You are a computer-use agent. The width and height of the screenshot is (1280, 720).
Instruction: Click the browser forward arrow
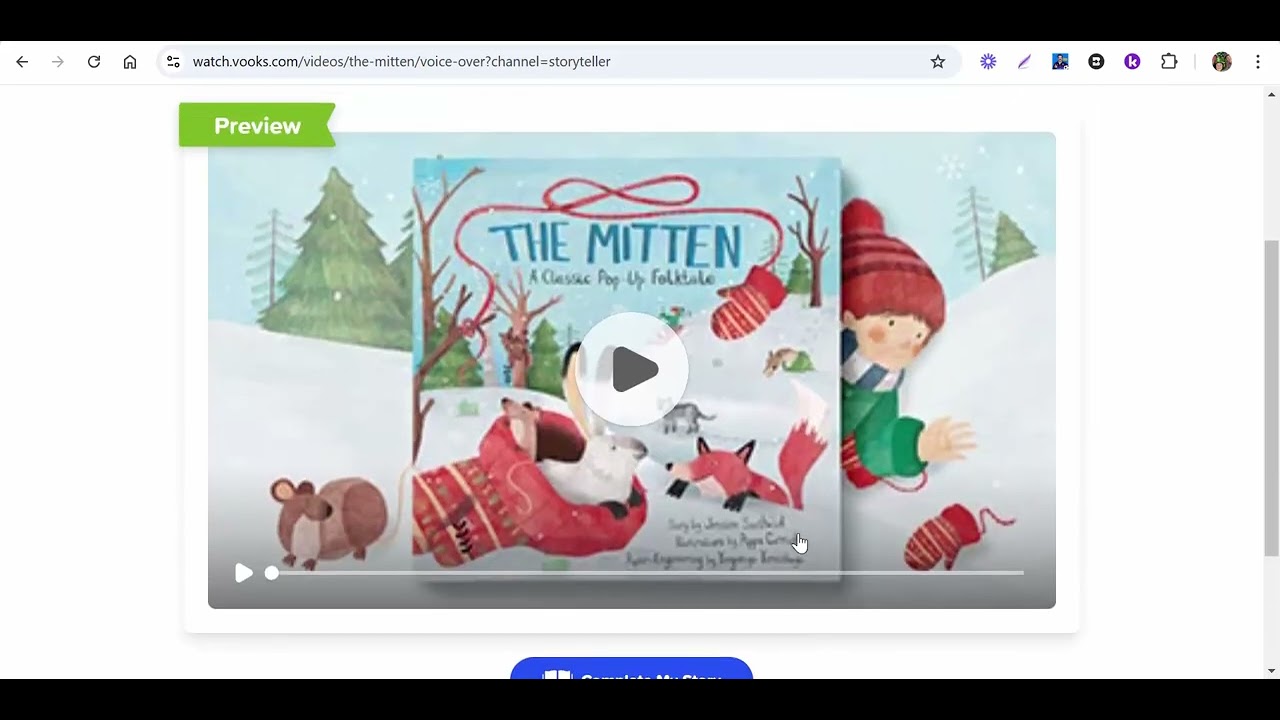(58, 62)
